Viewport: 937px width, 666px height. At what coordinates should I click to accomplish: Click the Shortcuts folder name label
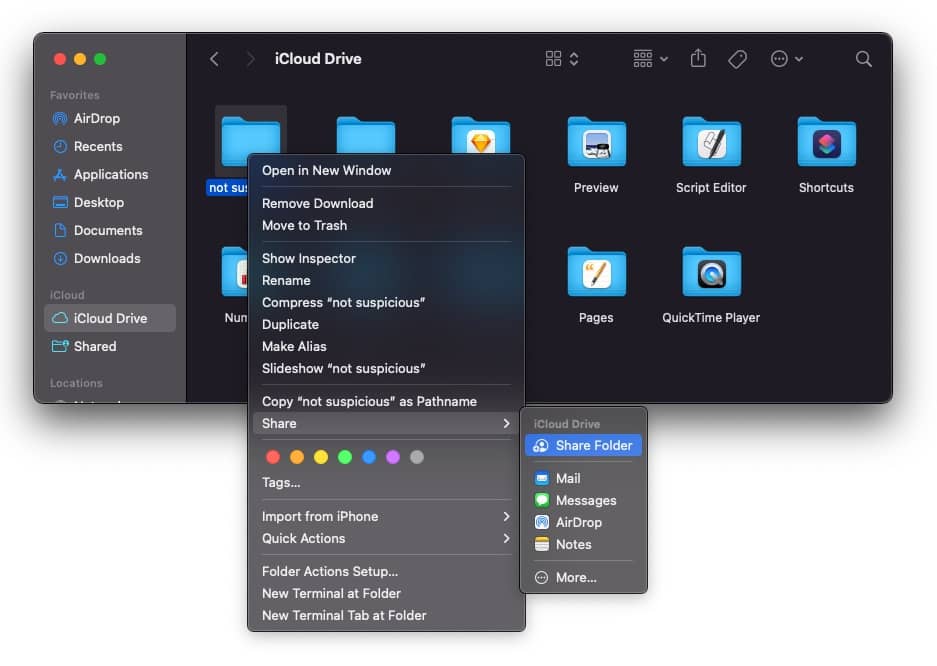[826, 188]
